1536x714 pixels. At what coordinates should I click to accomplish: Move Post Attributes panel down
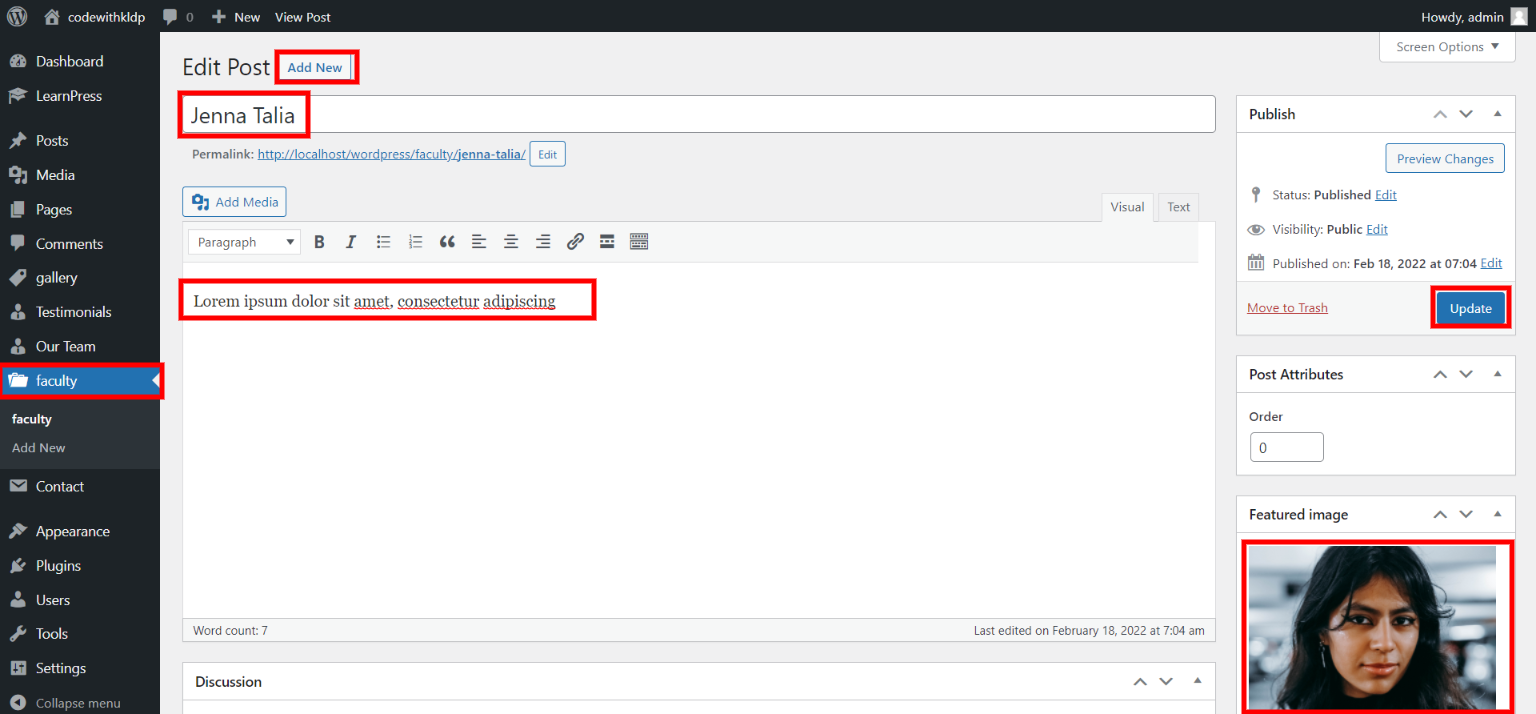(x=1466, y=374)
